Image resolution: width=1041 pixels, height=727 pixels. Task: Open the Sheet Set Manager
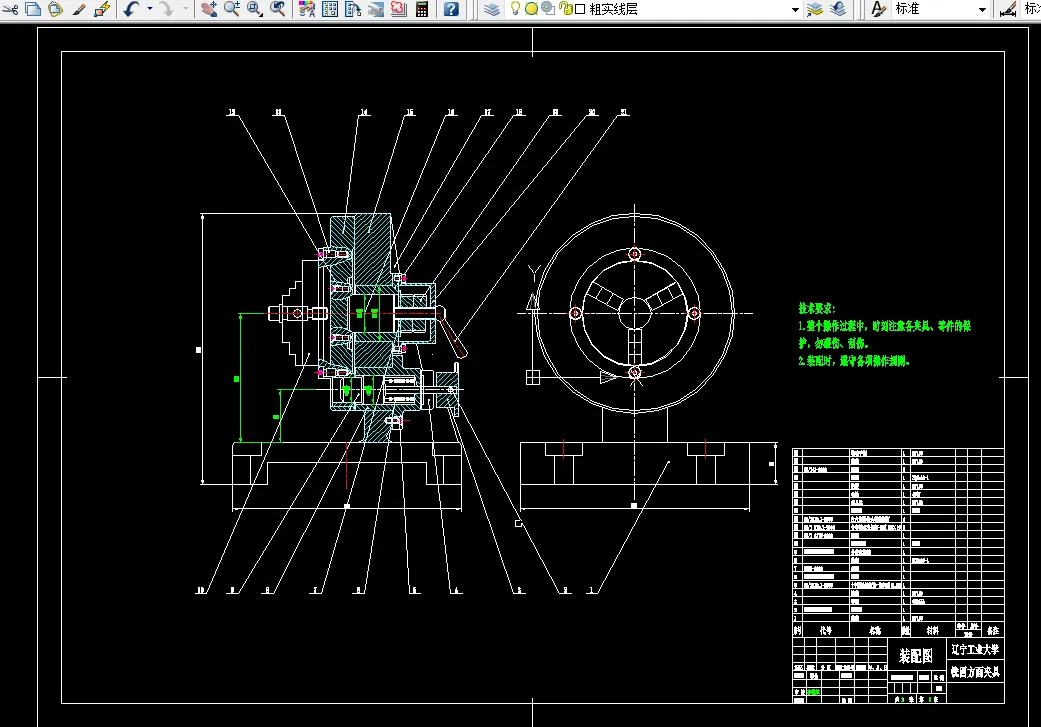(376, 9)
